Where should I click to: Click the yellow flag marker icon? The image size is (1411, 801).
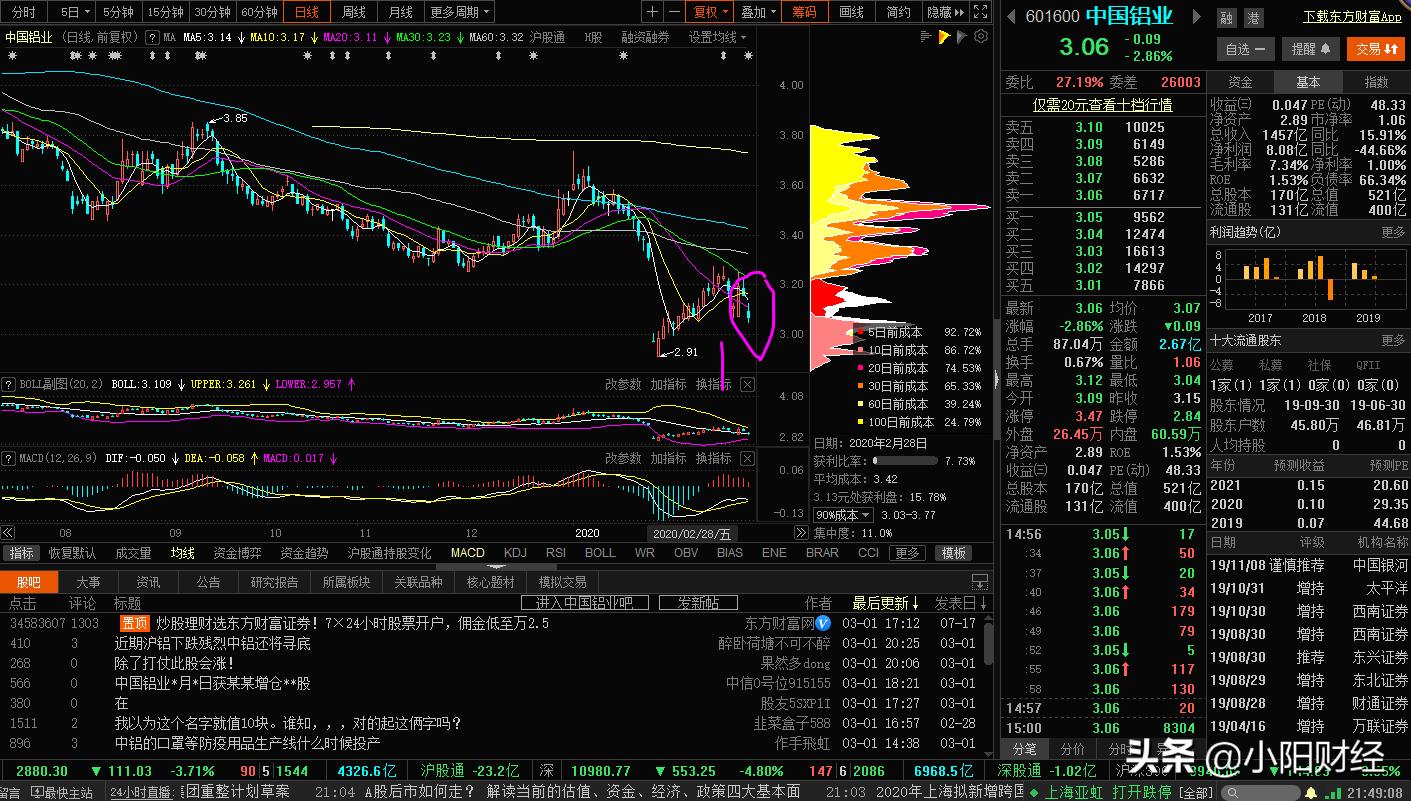944,37
